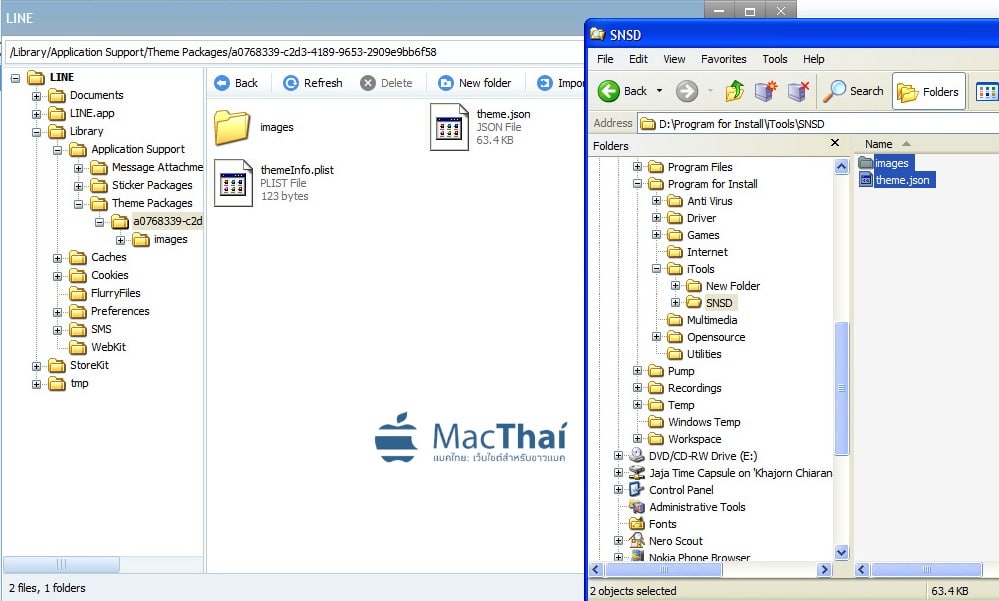Collapse iTools folder in Explorer tree
999x601 pixels.
tap(656, 269)
